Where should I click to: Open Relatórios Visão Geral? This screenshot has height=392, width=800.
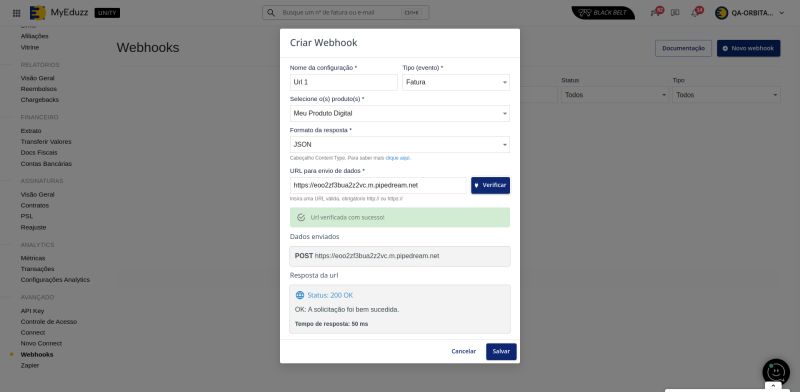click(x=37, y=78)
